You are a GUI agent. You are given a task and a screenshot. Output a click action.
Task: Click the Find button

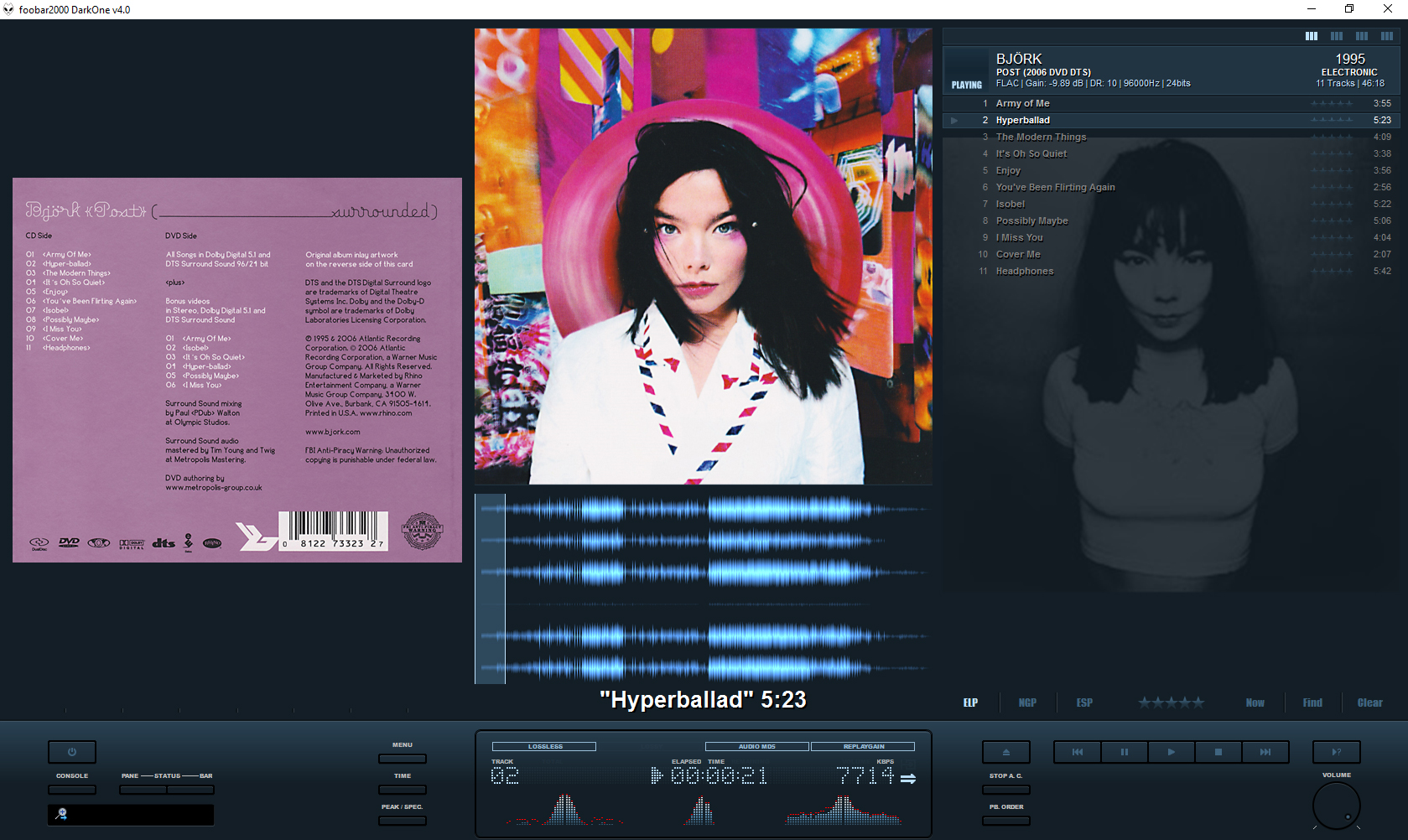(x=1312, y=703)
